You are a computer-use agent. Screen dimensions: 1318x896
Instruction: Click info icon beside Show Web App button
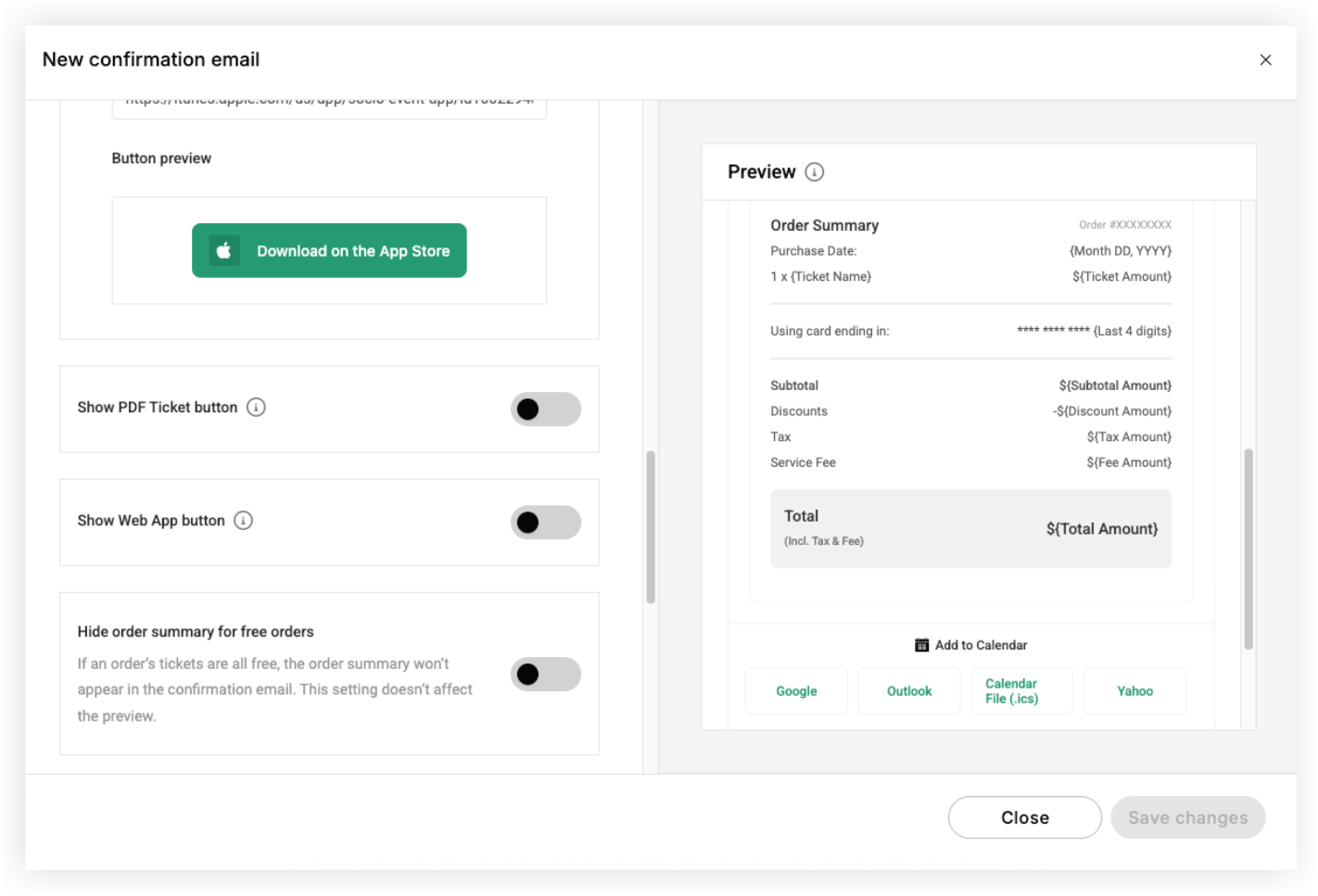coord(243,521)
